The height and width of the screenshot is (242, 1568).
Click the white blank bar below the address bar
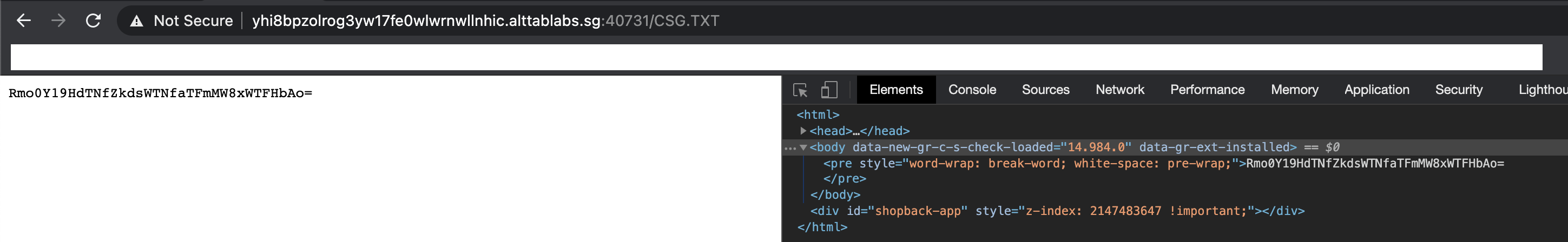click(776, 57)
